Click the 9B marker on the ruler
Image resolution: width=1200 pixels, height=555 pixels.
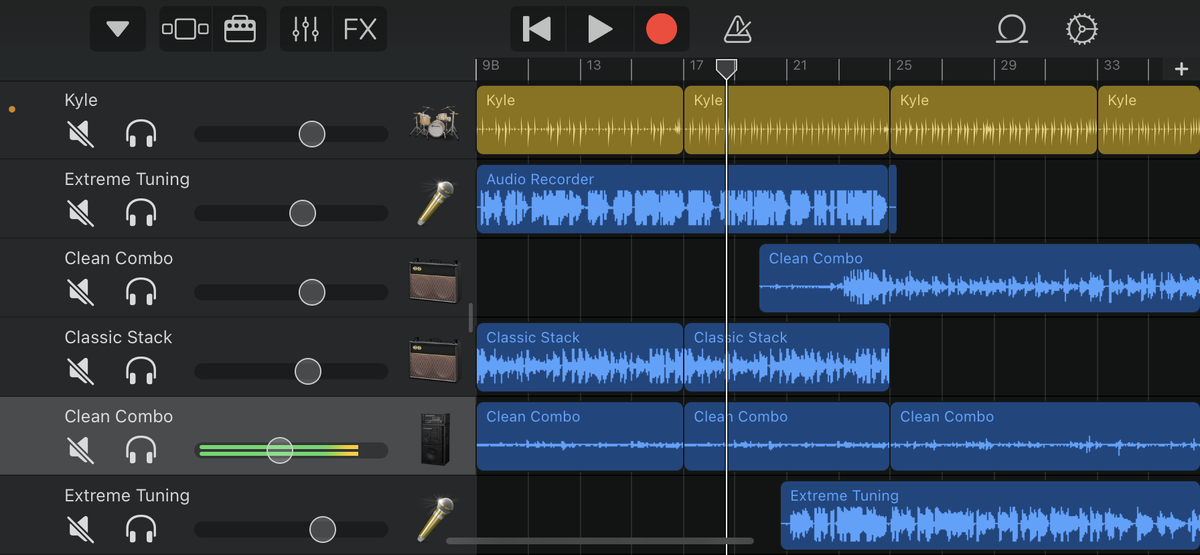490,65
